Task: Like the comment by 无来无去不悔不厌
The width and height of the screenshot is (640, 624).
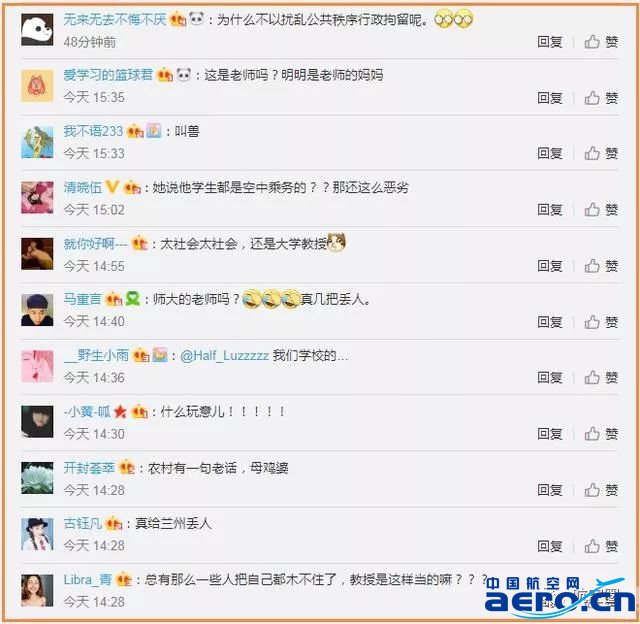Action: [x=601, y=42]
